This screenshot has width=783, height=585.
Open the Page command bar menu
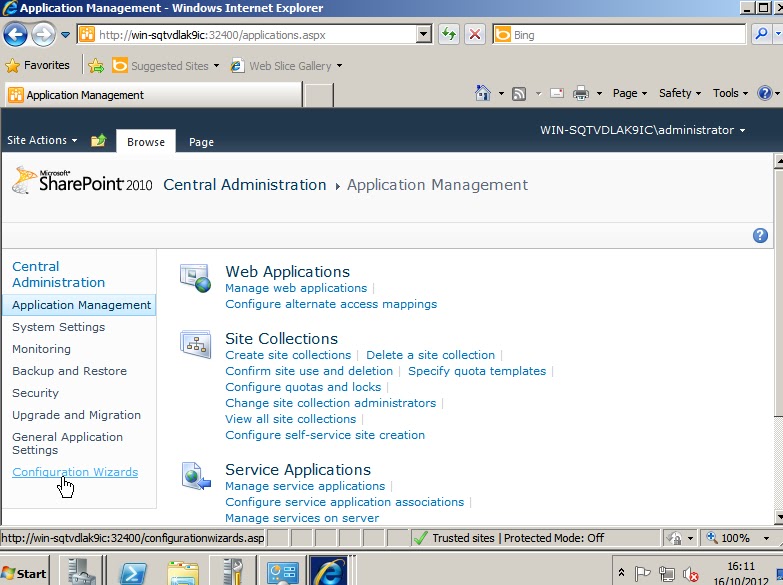pyautogui.click(x=630, y=93)
